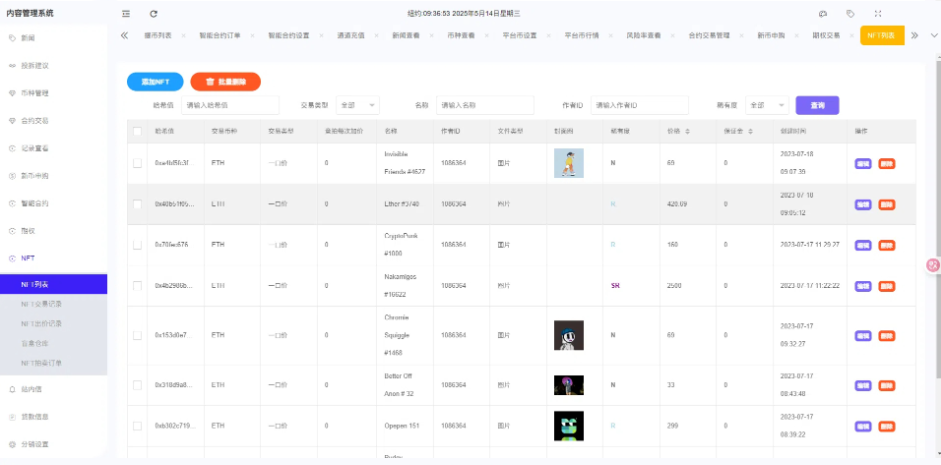Switch to the 智能合约订单 tab
Screen dimensions: 941x465
pyautogui.click(x=220, y=35)
